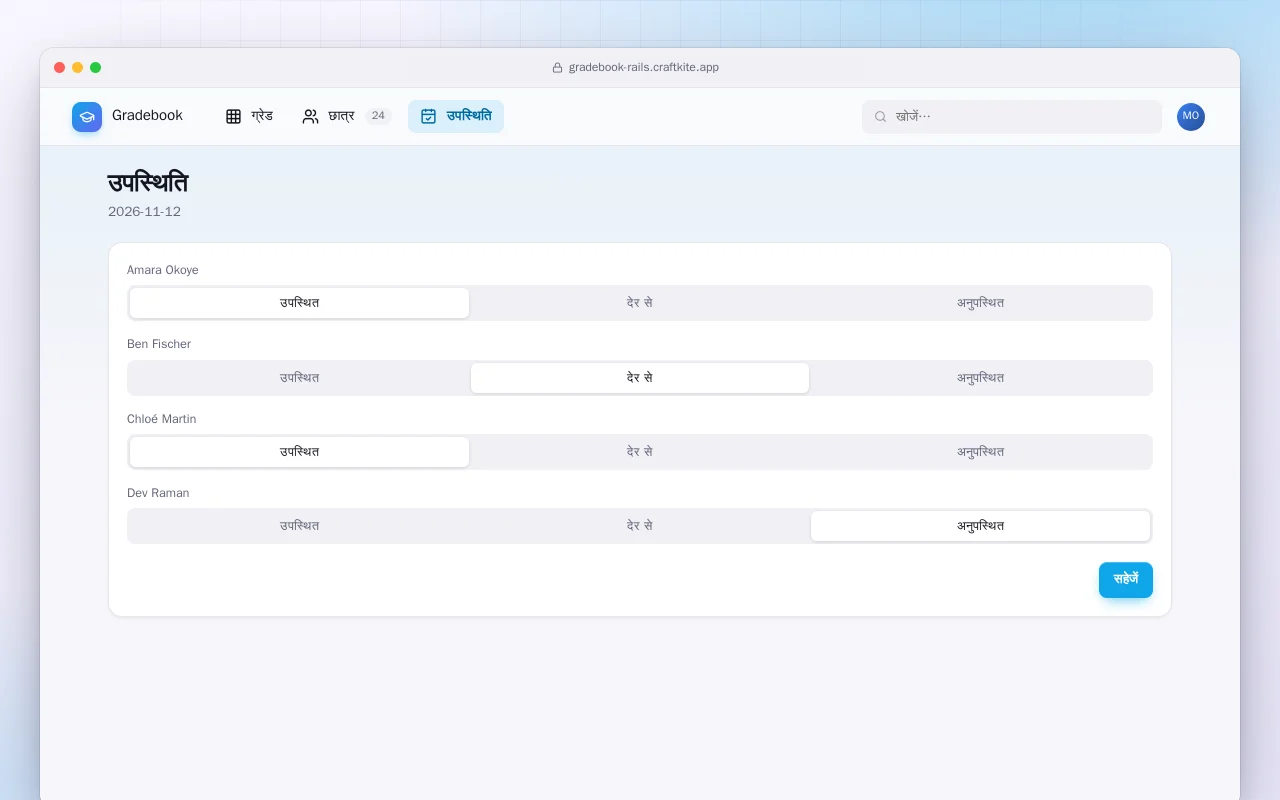Image resolution: width=1280 pixels, height=800 pixels.
Task: Click the उपस्थिति page heading
Action: tap(148, 183)
